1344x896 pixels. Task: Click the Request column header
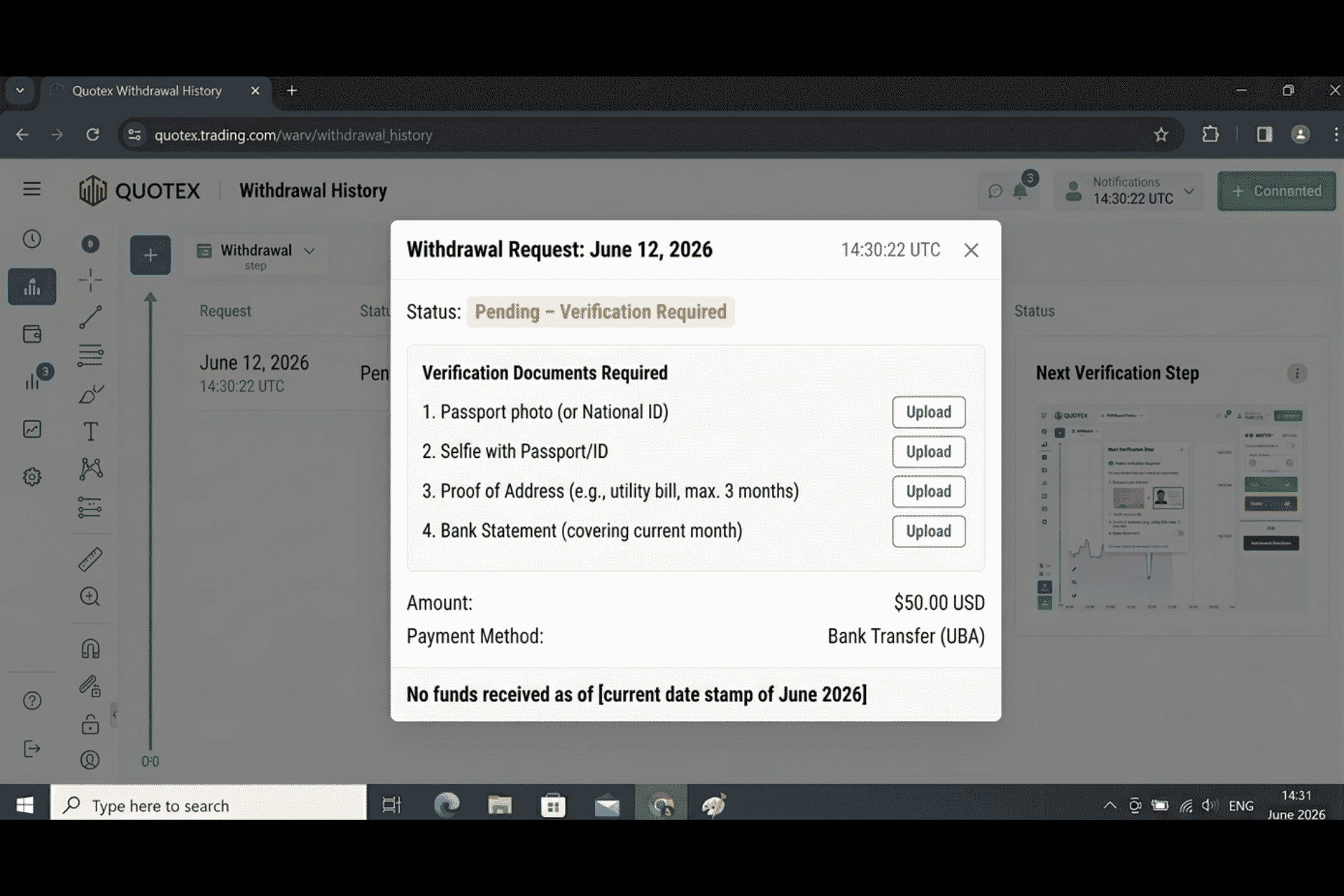[225, 311]
